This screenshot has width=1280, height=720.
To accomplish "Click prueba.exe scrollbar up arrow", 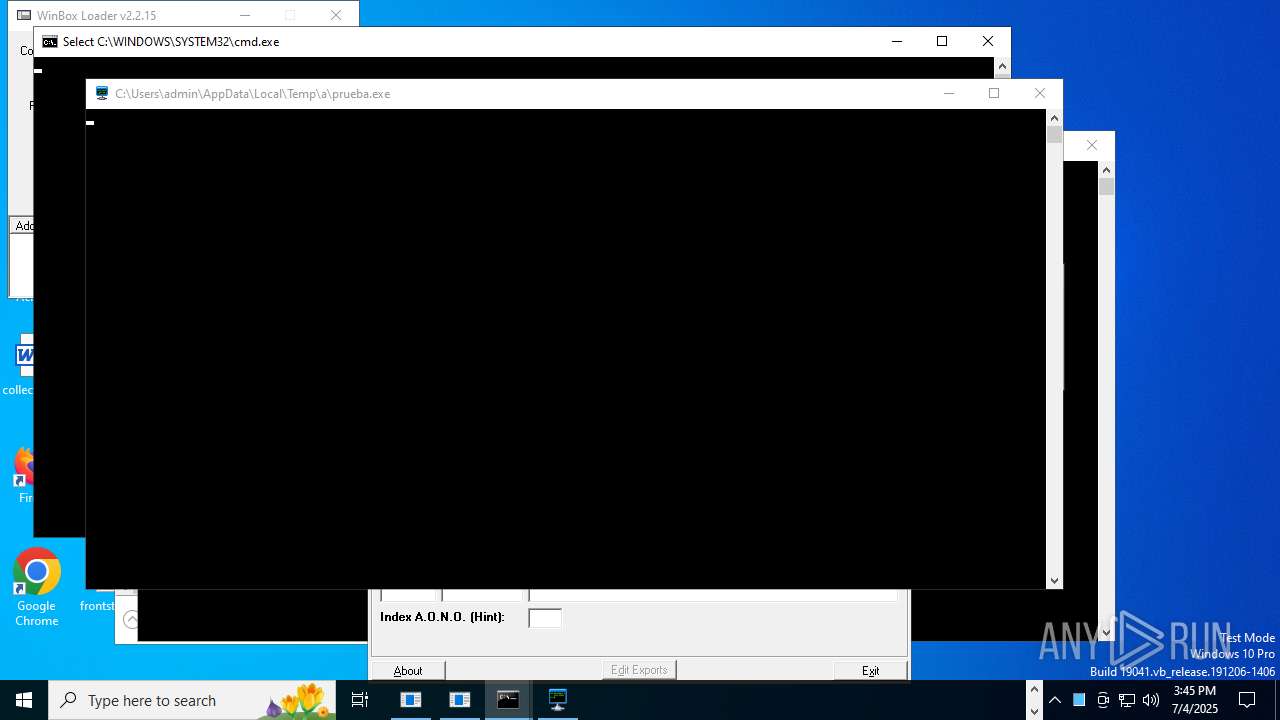I will point(1054,118).
